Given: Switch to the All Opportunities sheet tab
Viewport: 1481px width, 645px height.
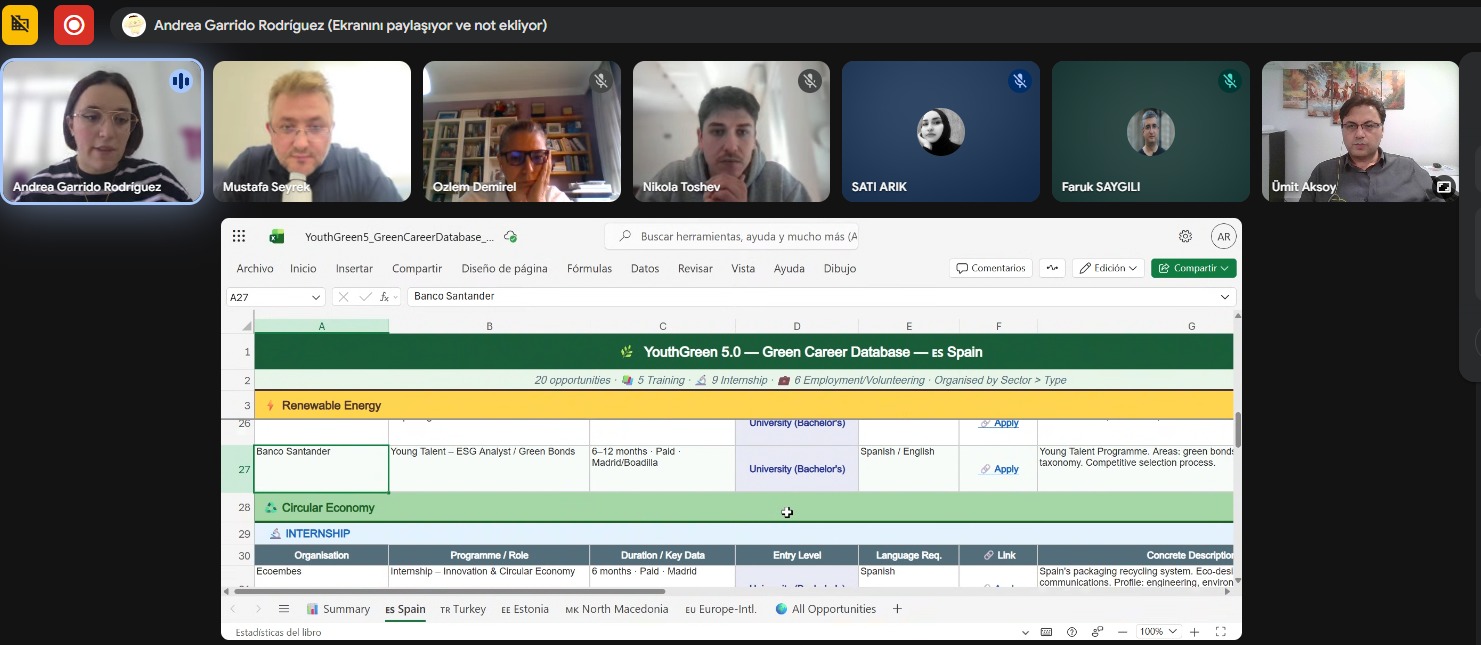Looking at the screenshot, I should pyautogui.click(x=825, y=609).
